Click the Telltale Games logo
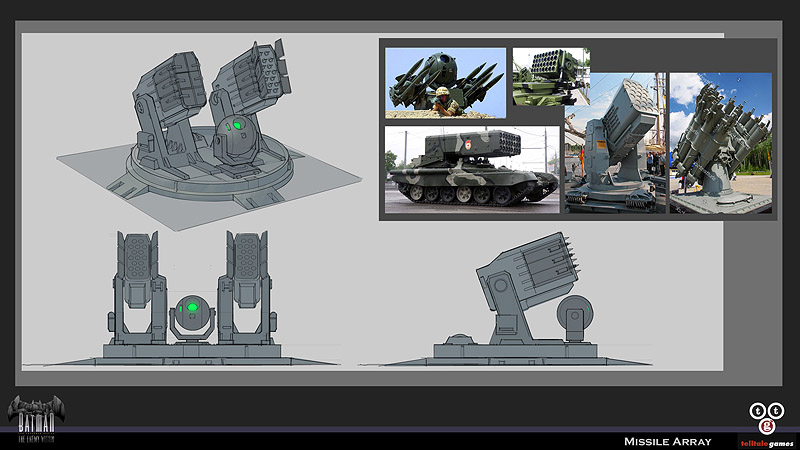This screenshot has height=450, width=800. pos(767,426)
